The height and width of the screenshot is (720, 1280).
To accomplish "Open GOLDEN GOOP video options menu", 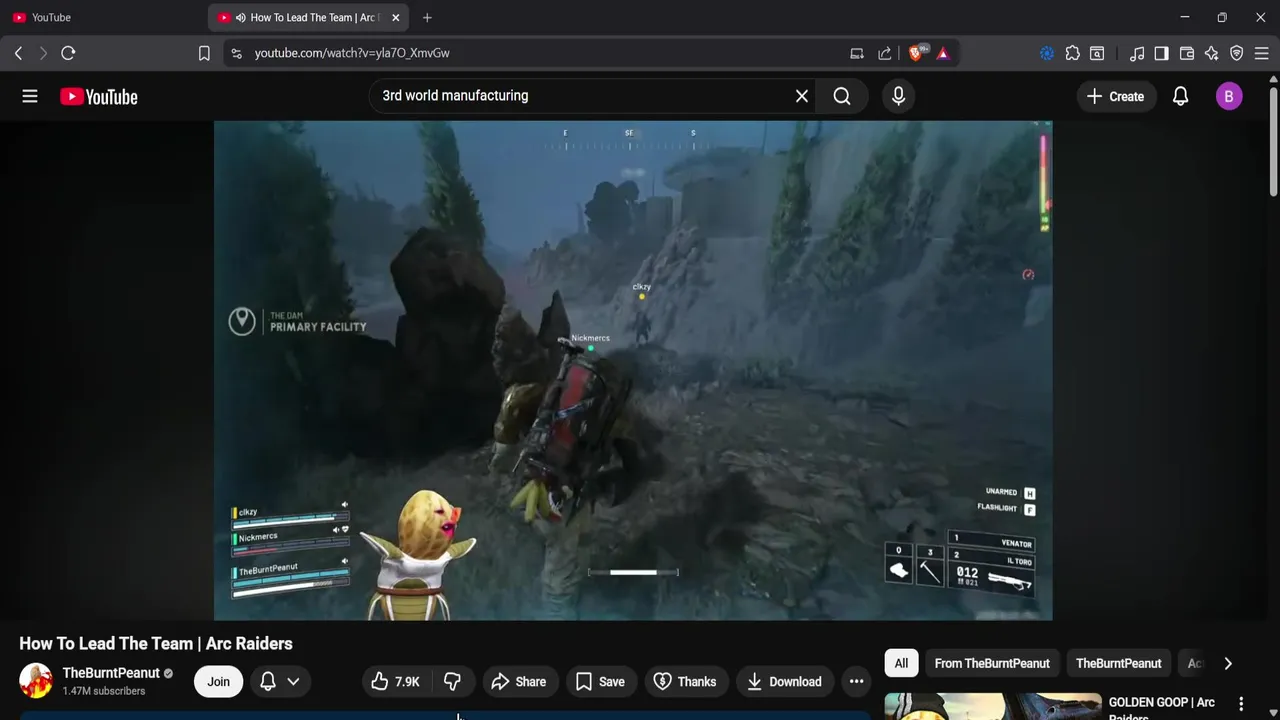I will click(1241, 704).
